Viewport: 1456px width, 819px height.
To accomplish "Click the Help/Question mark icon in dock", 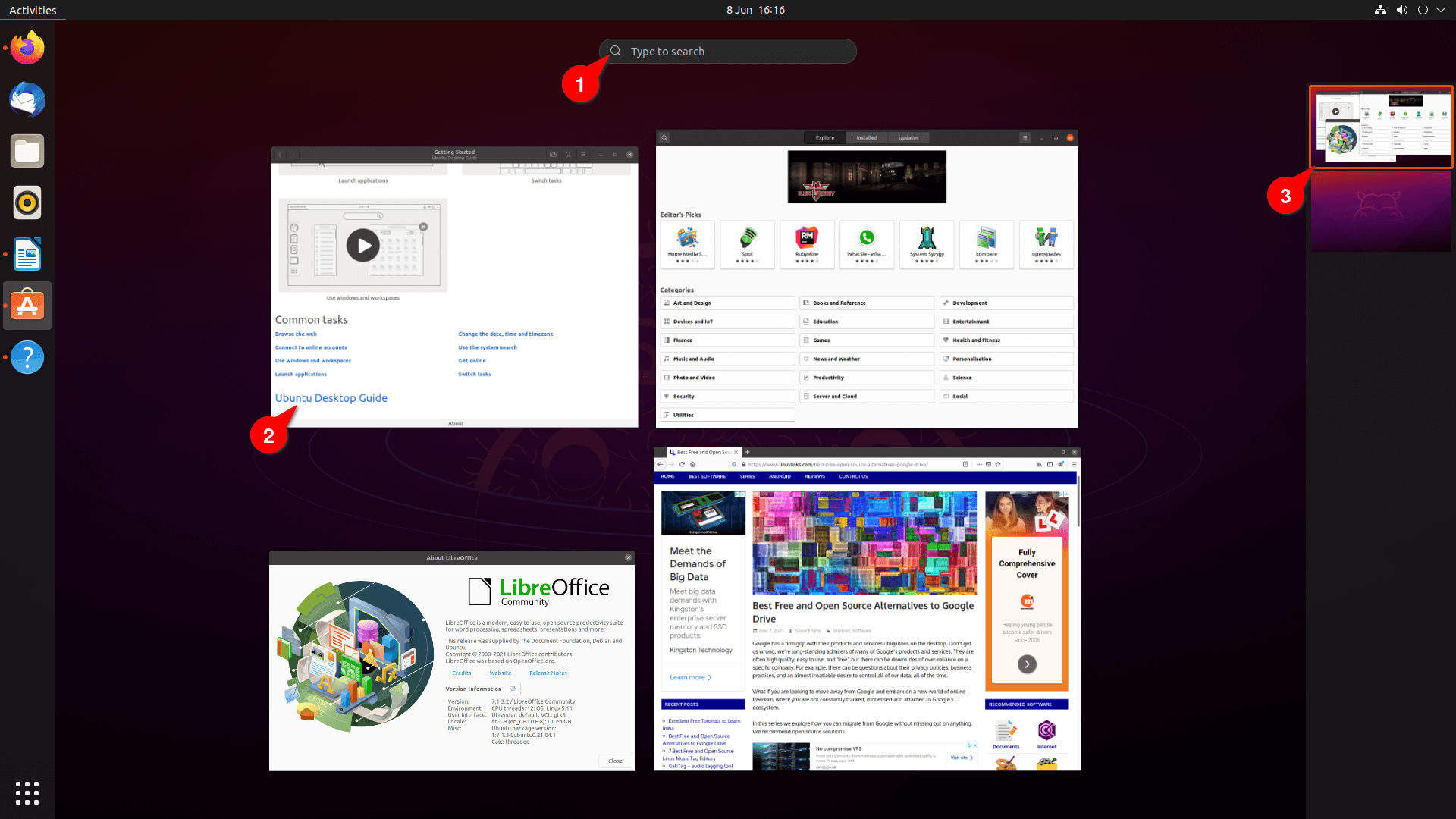I will click(27, 357).
